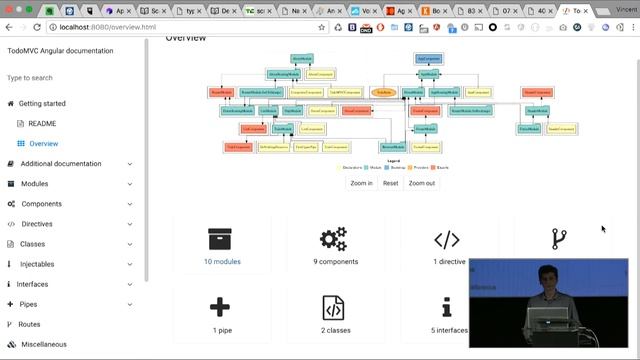Expand the Components section chevron
Screen dimensions: 640x360
point(130,204)
